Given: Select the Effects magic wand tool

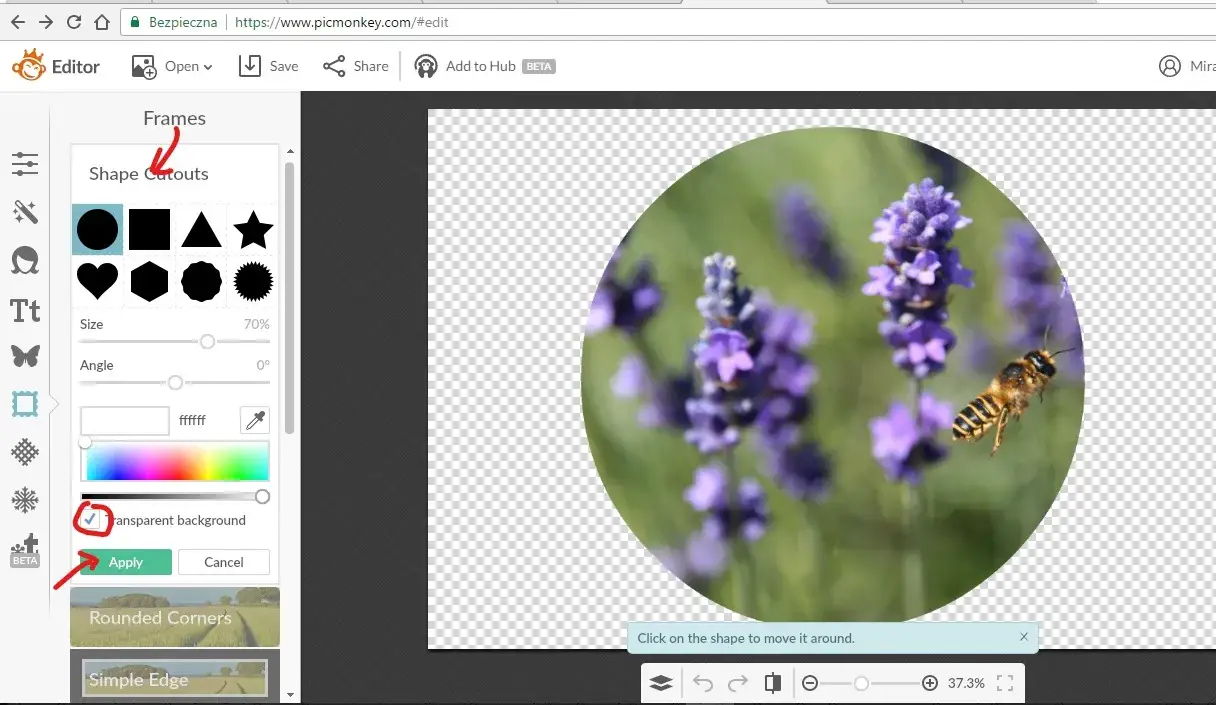Looking at the screenshot, I should [x=25, y=211].
